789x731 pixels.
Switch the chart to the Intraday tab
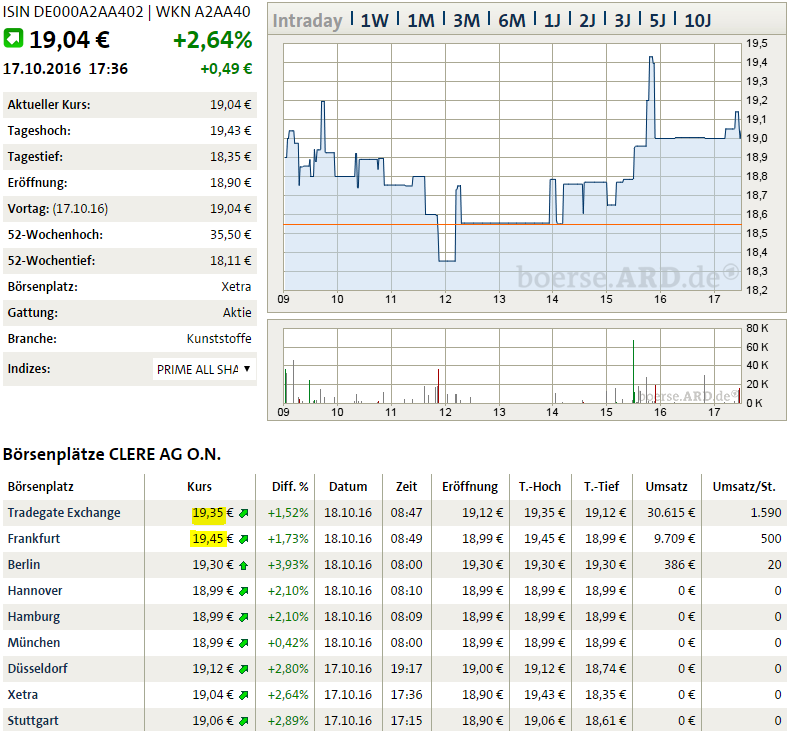tap(307, 21)
